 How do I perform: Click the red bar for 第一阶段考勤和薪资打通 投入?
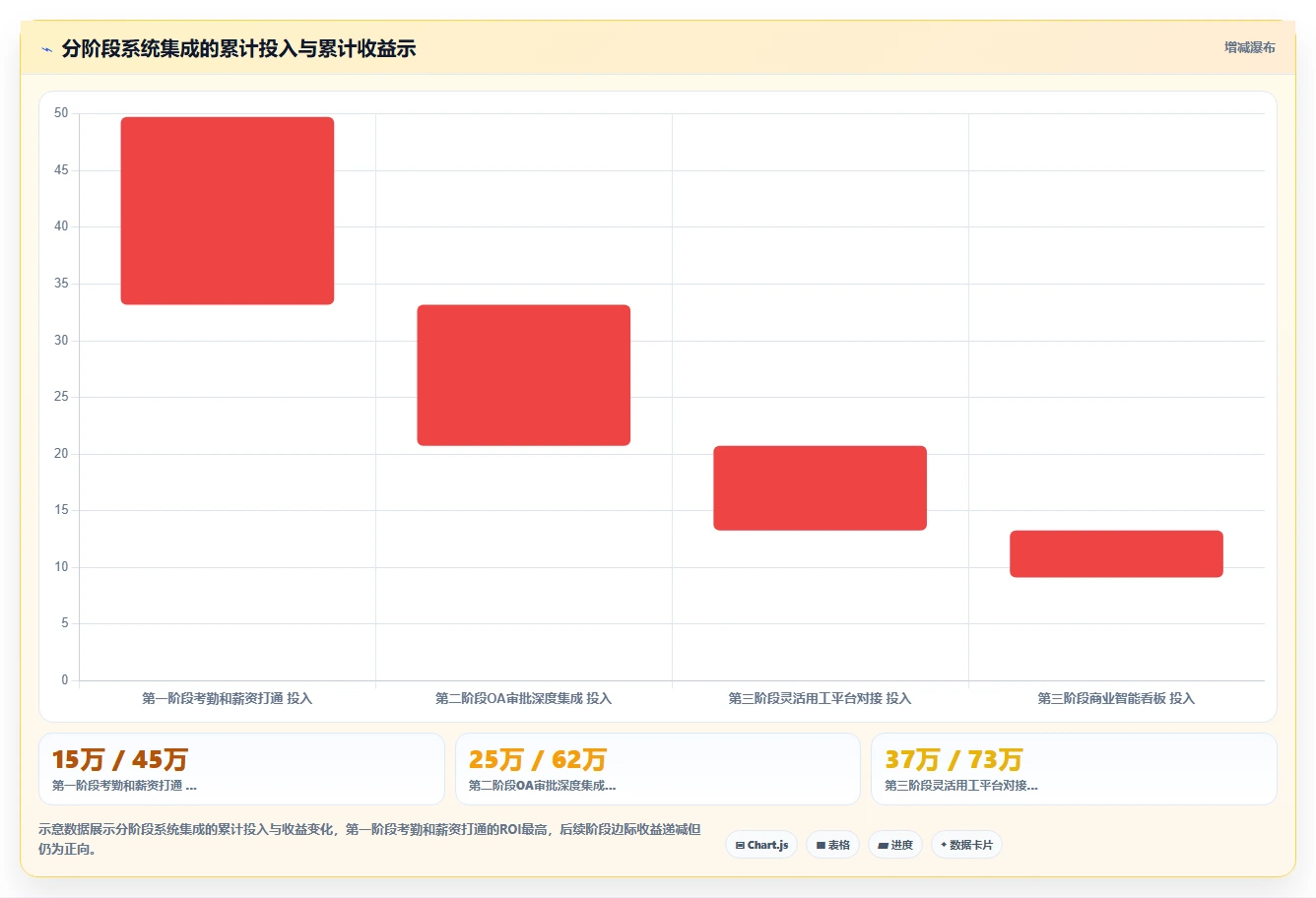(228, 211)
